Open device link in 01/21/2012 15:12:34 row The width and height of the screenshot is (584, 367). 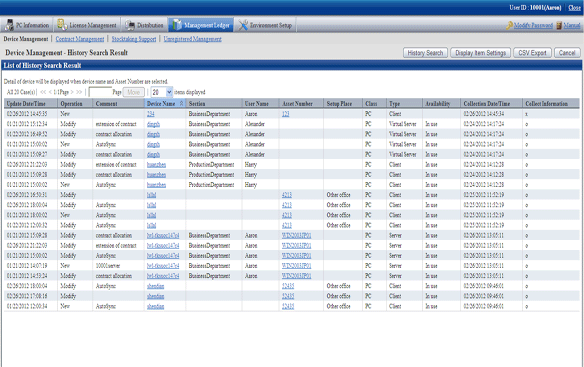[153, 124]
